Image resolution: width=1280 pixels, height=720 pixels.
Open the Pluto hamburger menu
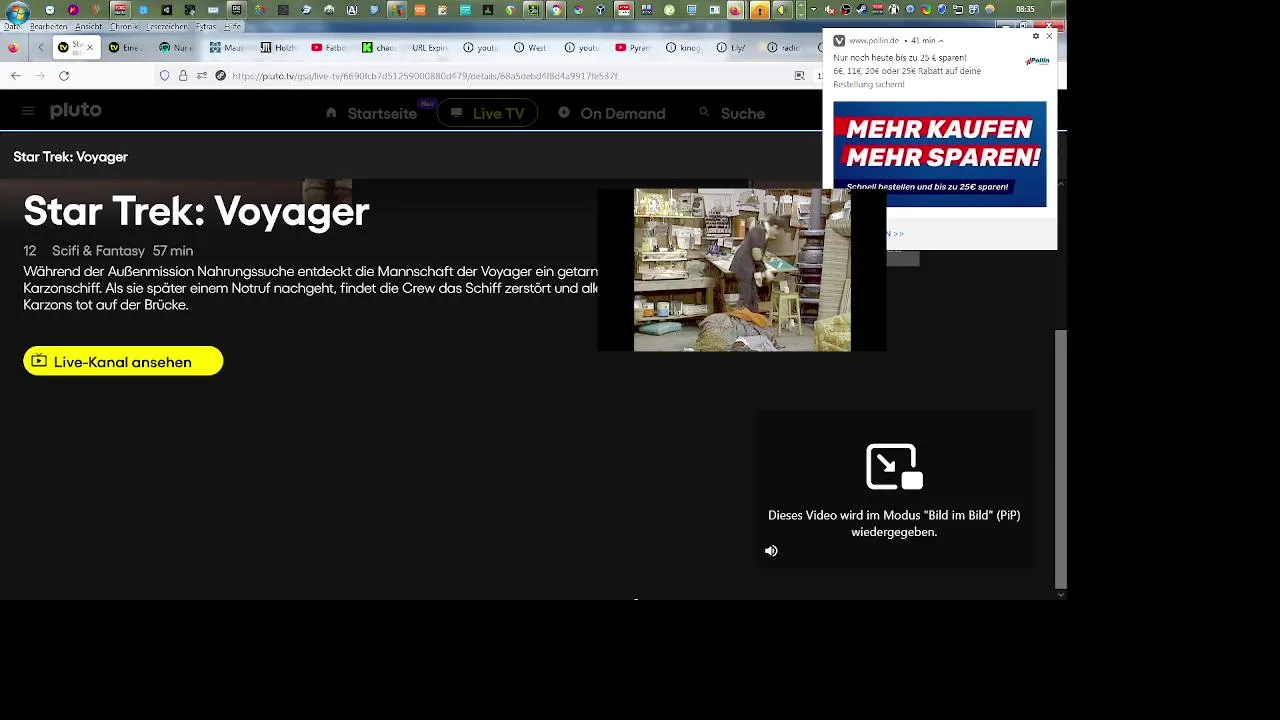[x=28, y=111]
